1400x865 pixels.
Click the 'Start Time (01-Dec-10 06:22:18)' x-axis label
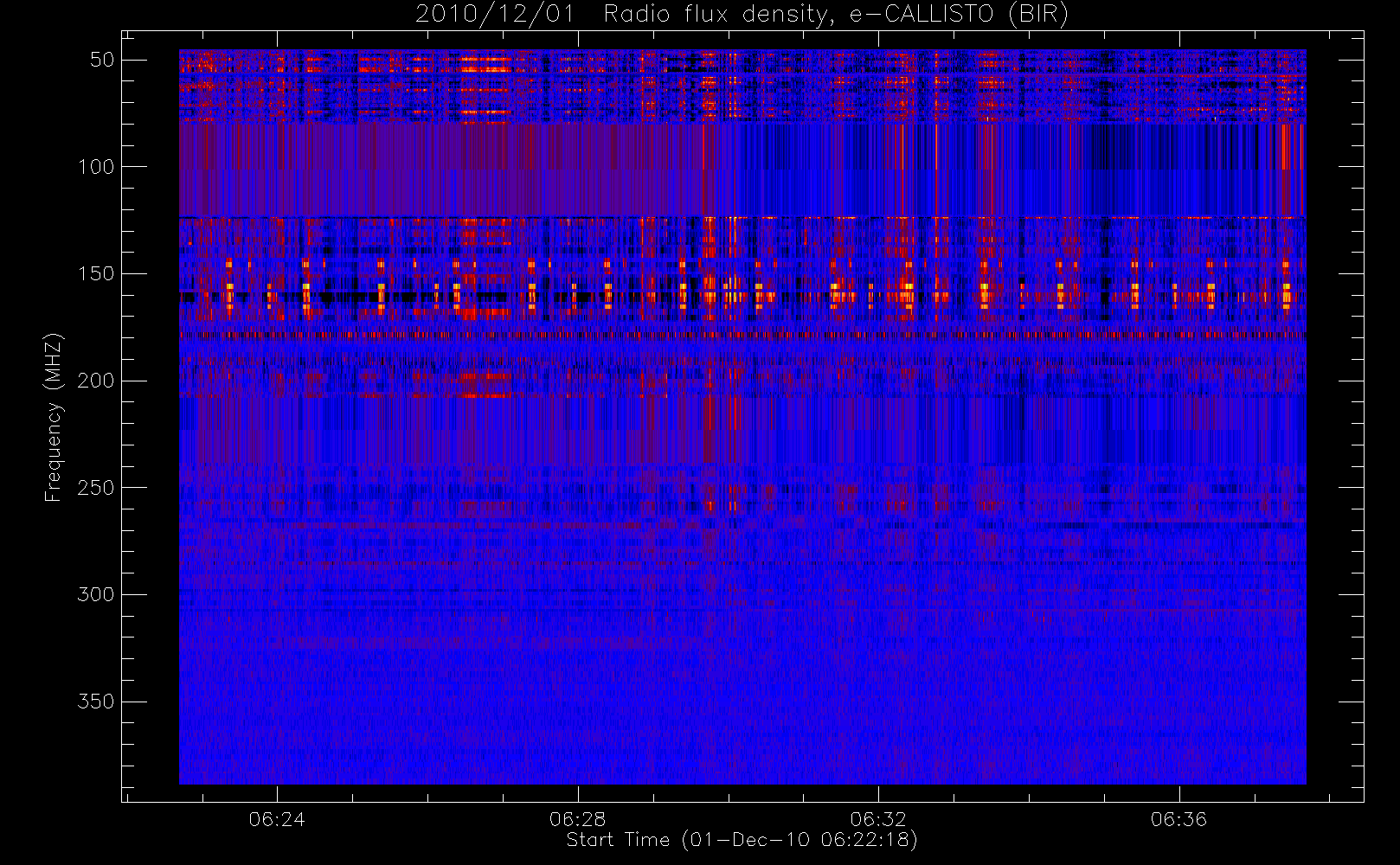(742, 840)
